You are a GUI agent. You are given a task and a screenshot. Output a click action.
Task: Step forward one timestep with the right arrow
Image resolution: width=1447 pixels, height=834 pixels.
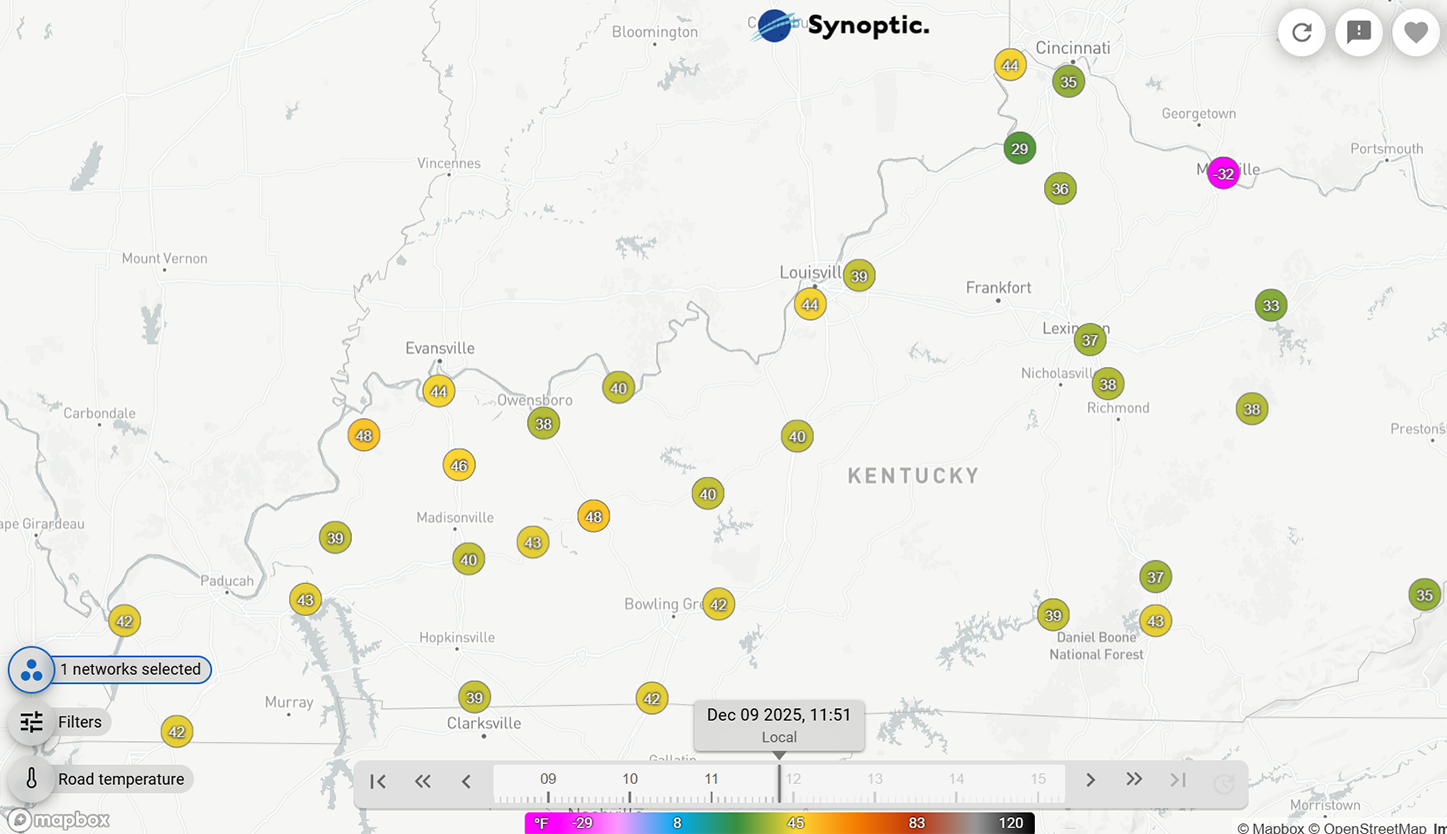[x=1090, y=781]
